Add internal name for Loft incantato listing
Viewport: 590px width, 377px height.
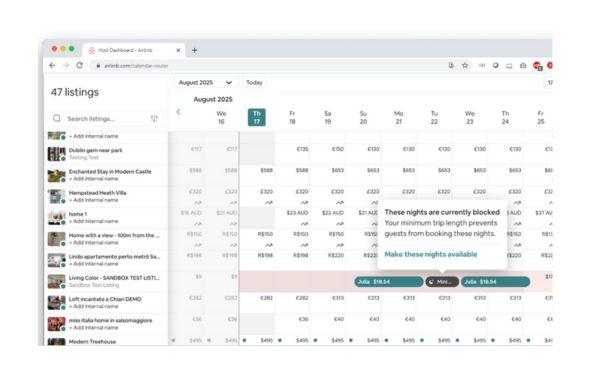point(94,306)
